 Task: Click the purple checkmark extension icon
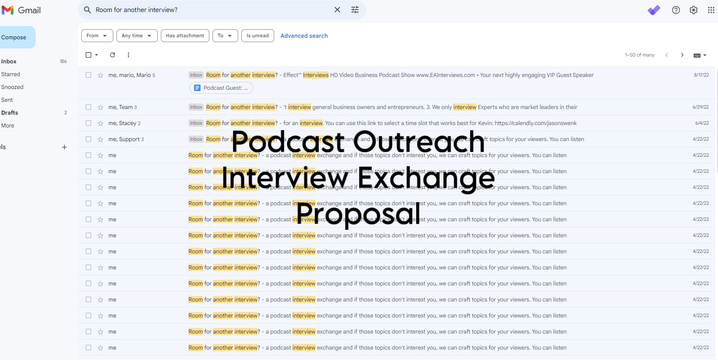pos(654,10)
